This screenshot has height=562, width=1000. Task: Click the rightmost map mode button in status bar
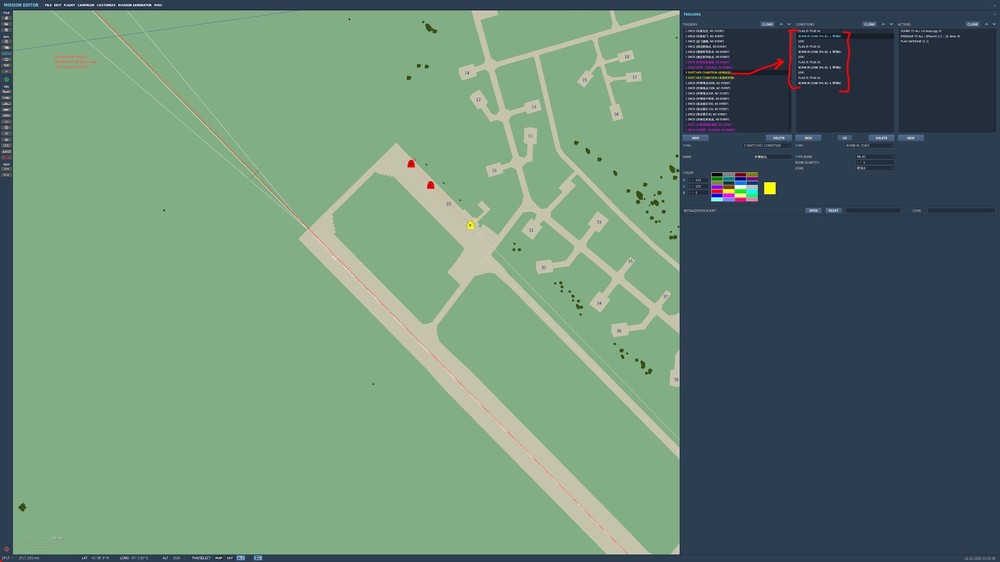coord(258,558)
